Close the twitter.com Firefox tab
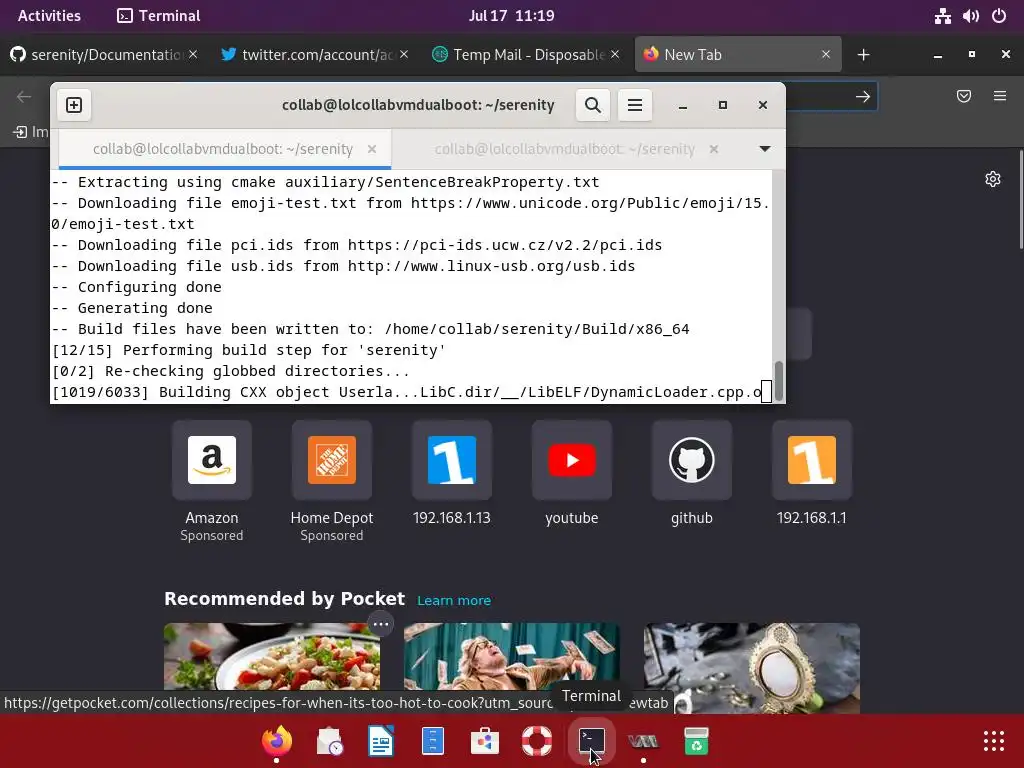 click(x=404, y=55)
